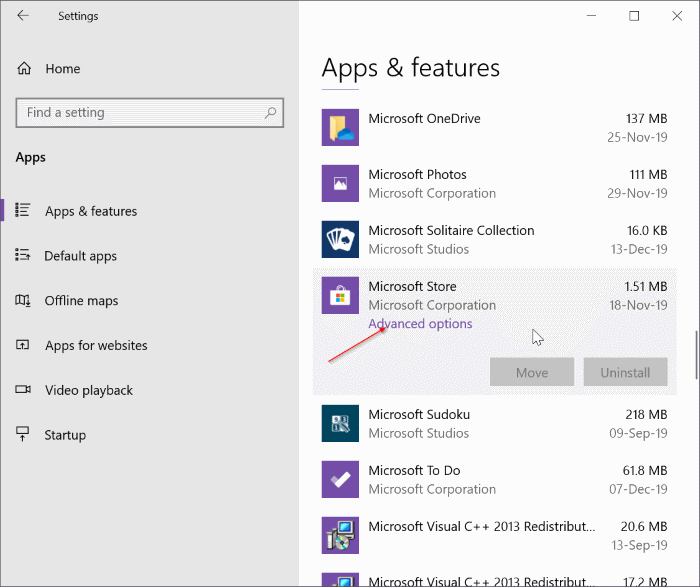The image size is (700, 587).
Task: Open Apps & features section
Action: coord(91,211)
